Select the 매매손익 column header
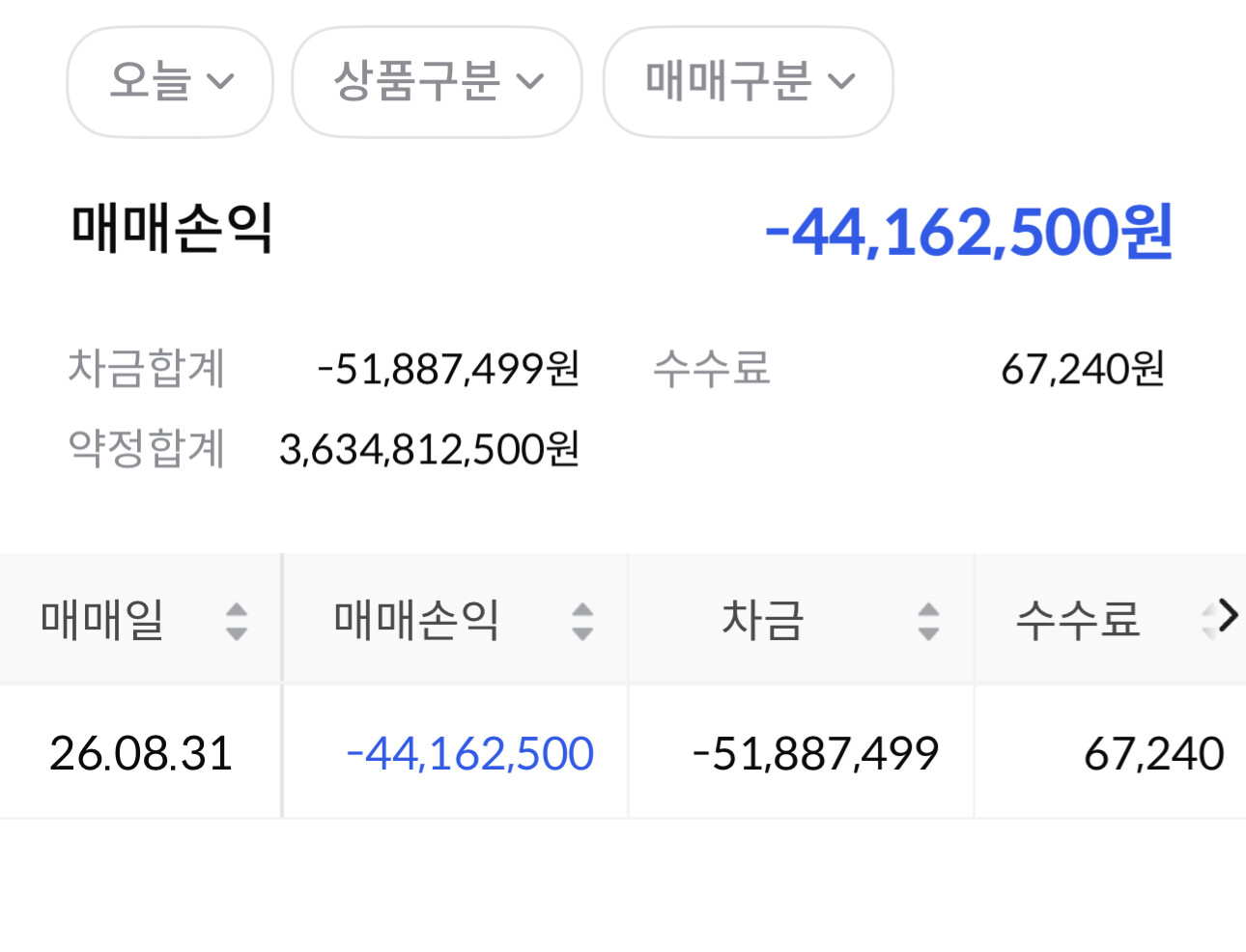 coord(456,619)
